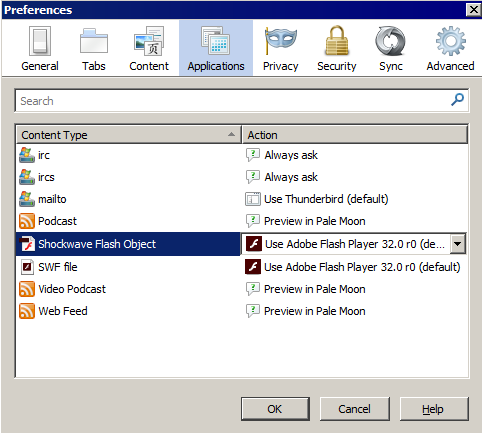Click inside the Search field
Screen dimensions: 482x433
point(233,101)
